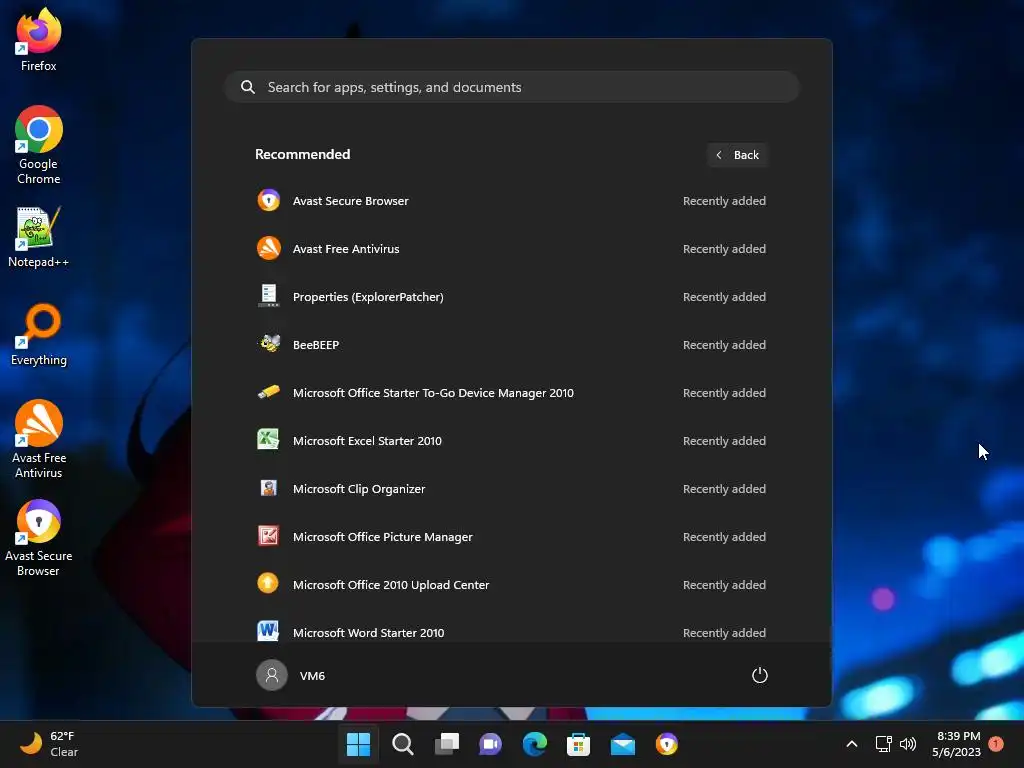This screenshot has height=768, width=1024.
Task: Click the Start menu search field
Action: pos(512,87)
